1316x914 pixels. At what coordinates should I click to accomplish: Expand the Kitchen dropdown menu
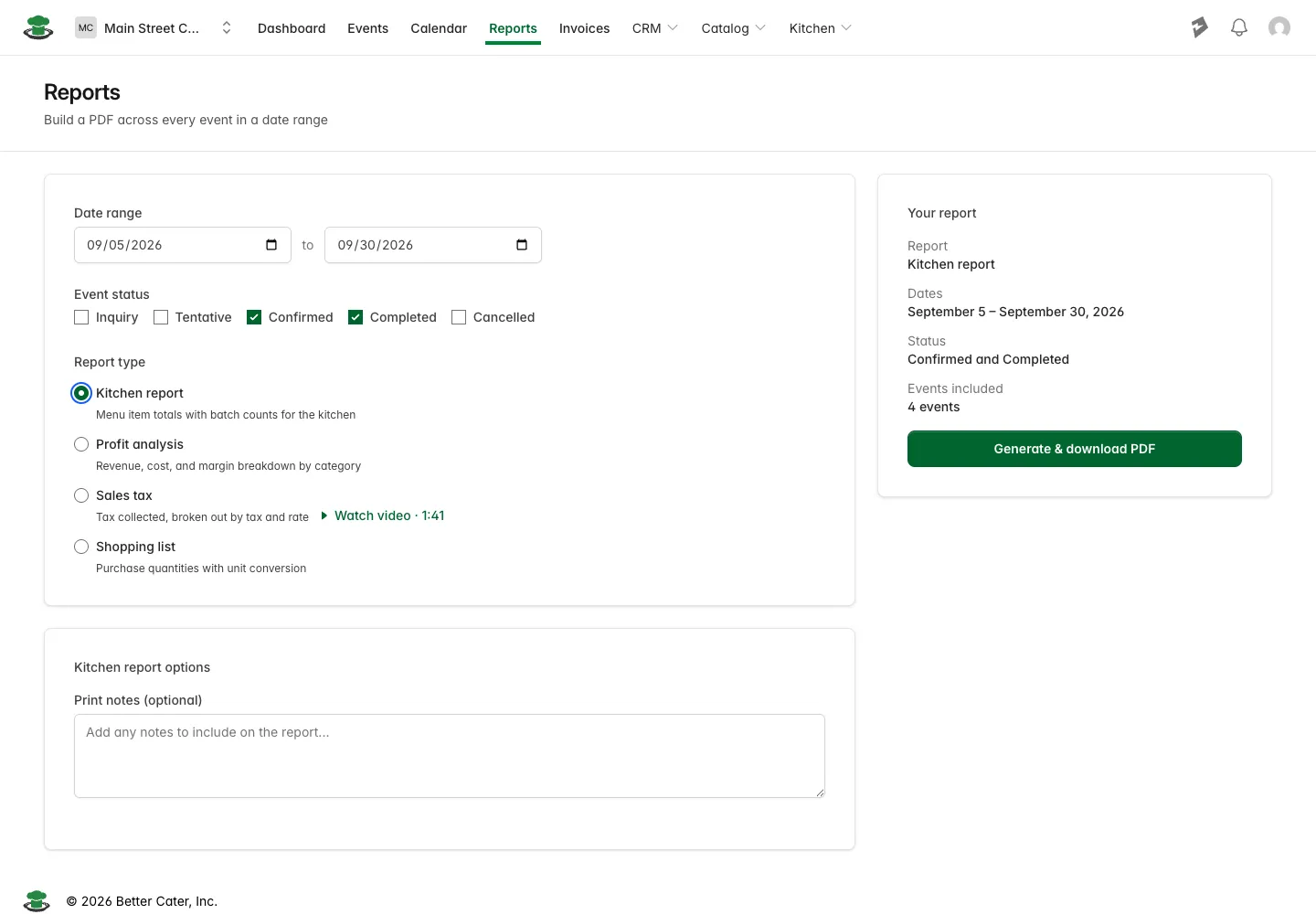(821, 28)
